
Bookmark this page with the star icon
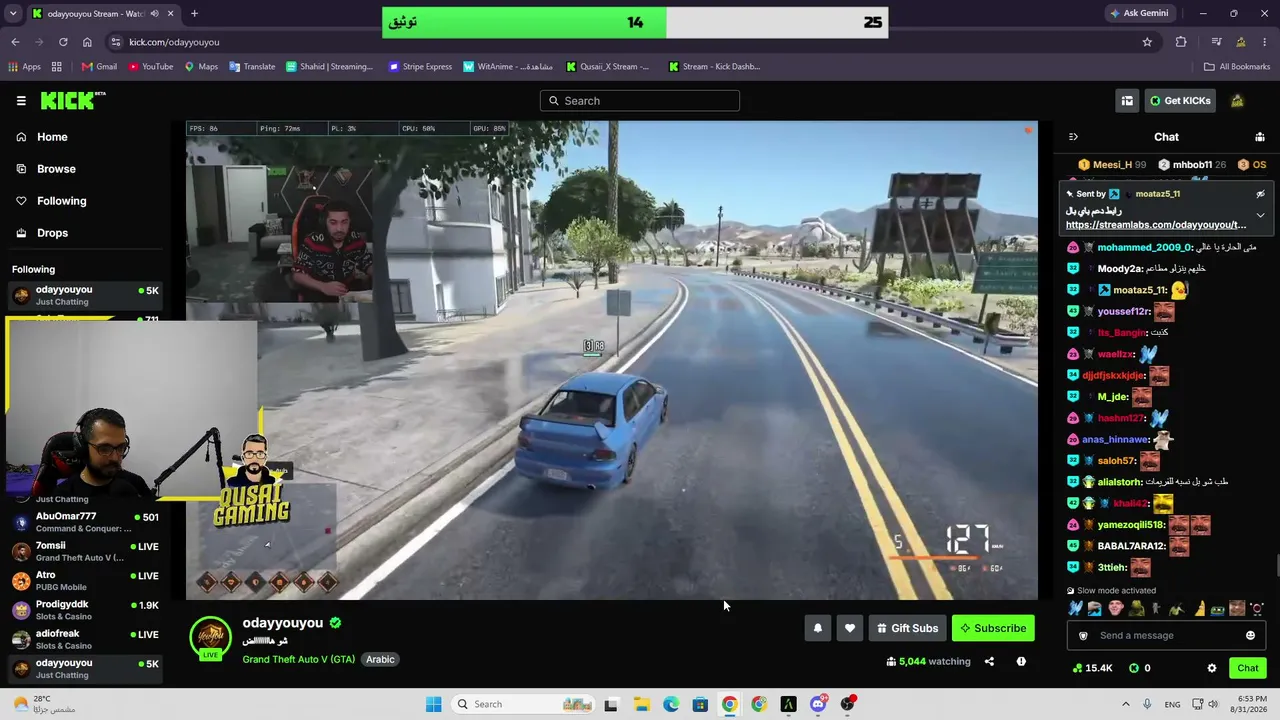1147,42
